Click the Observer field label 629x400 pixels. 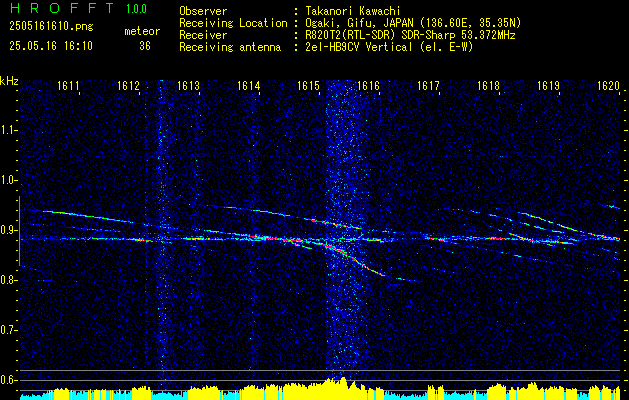pos(203,11)
